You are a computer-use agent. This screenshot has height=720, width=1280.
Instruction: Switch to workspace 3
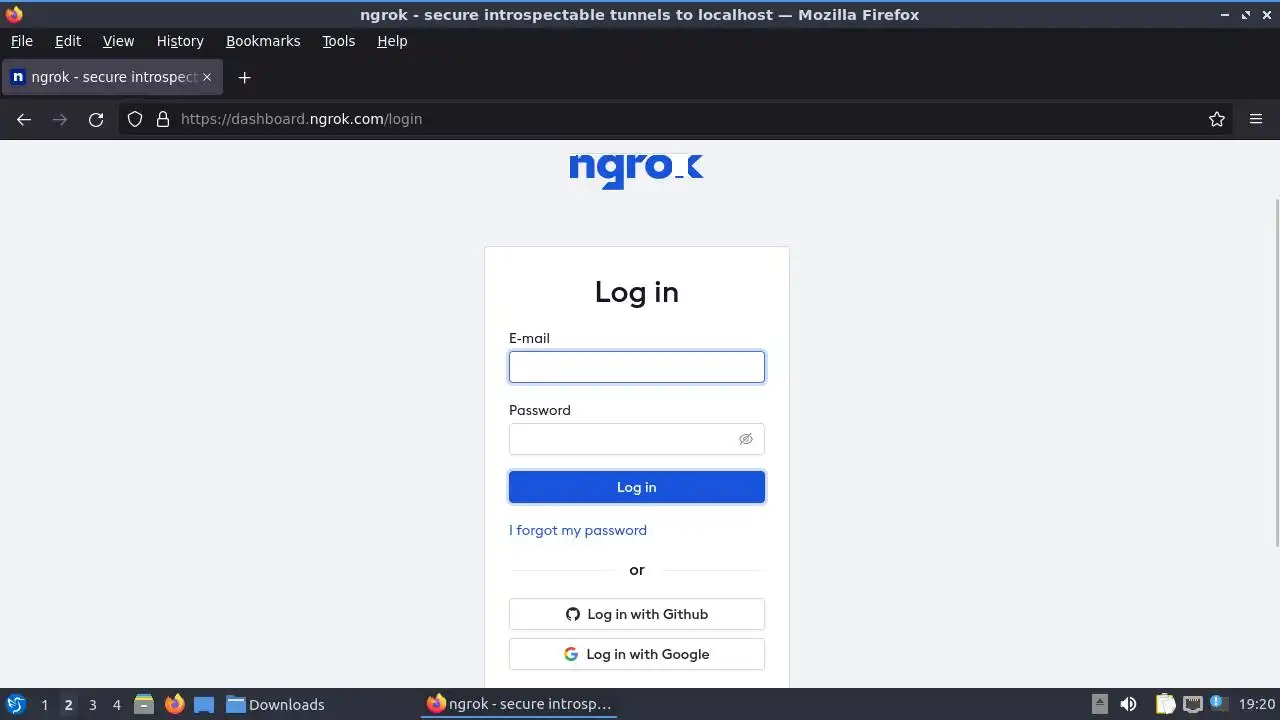click(x=92, y=705)
